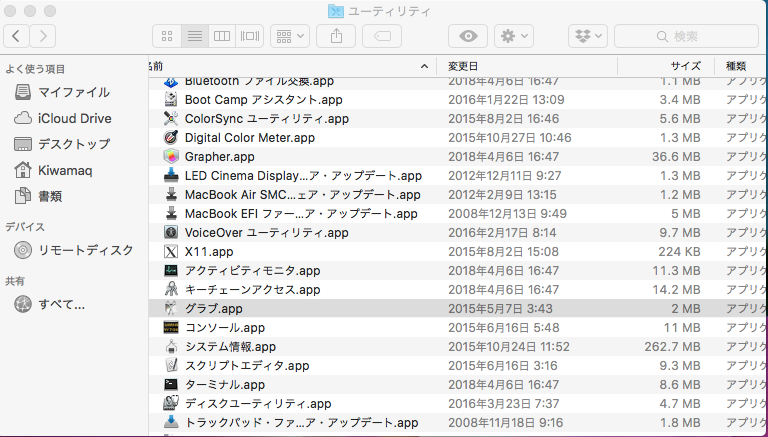Open the Dropbox toolbar dropdown

click(x=587, y=36)
